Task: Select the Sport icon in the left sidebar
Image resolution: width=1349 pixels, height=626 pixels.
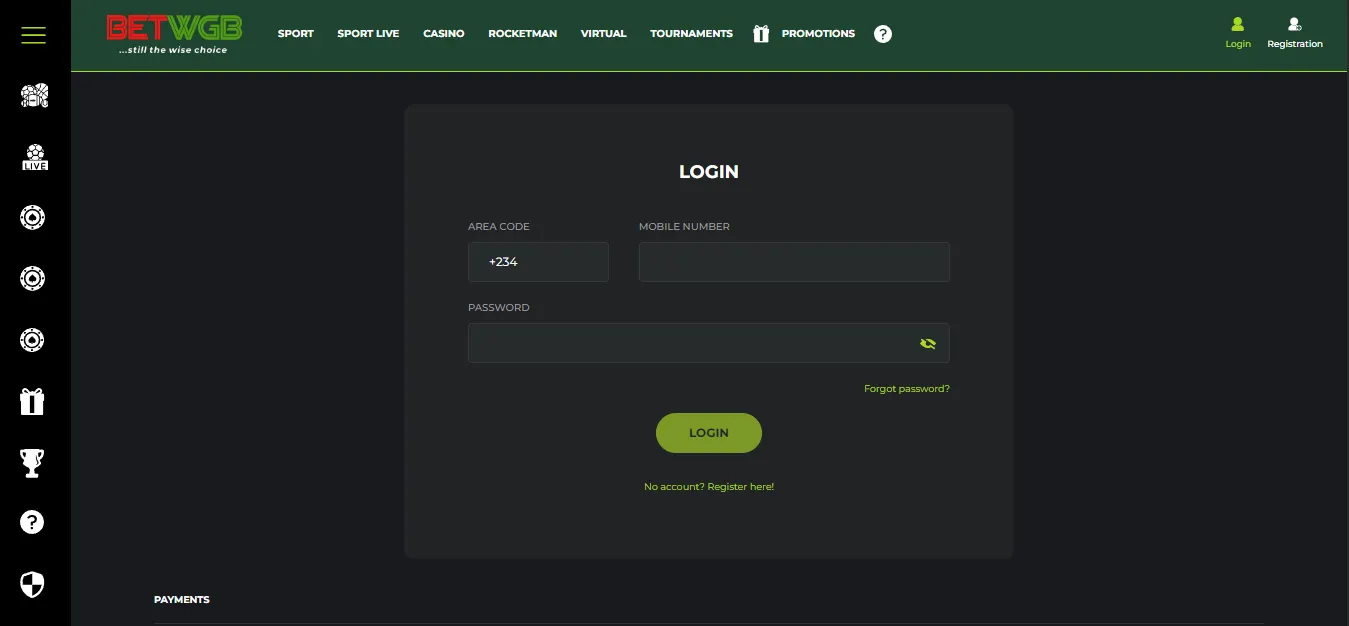Action: (x=33, y=95)
